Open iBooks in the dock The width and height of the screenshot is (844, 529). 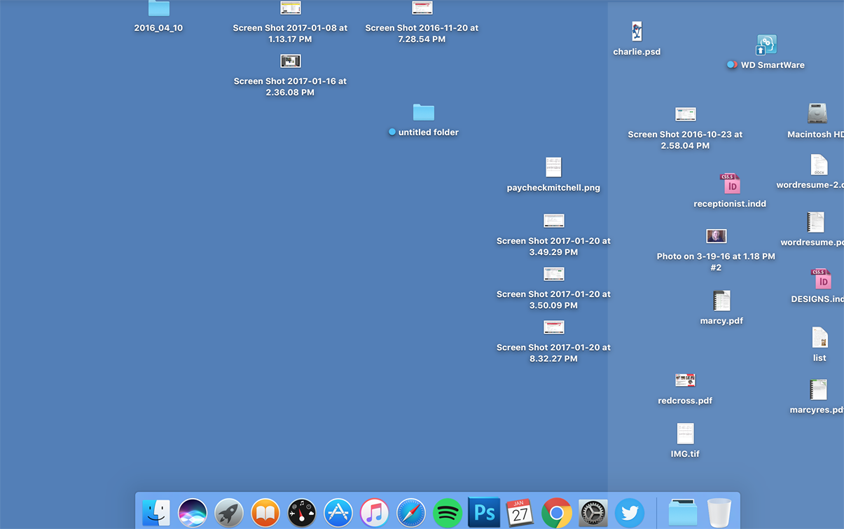[x=265, y=512]
